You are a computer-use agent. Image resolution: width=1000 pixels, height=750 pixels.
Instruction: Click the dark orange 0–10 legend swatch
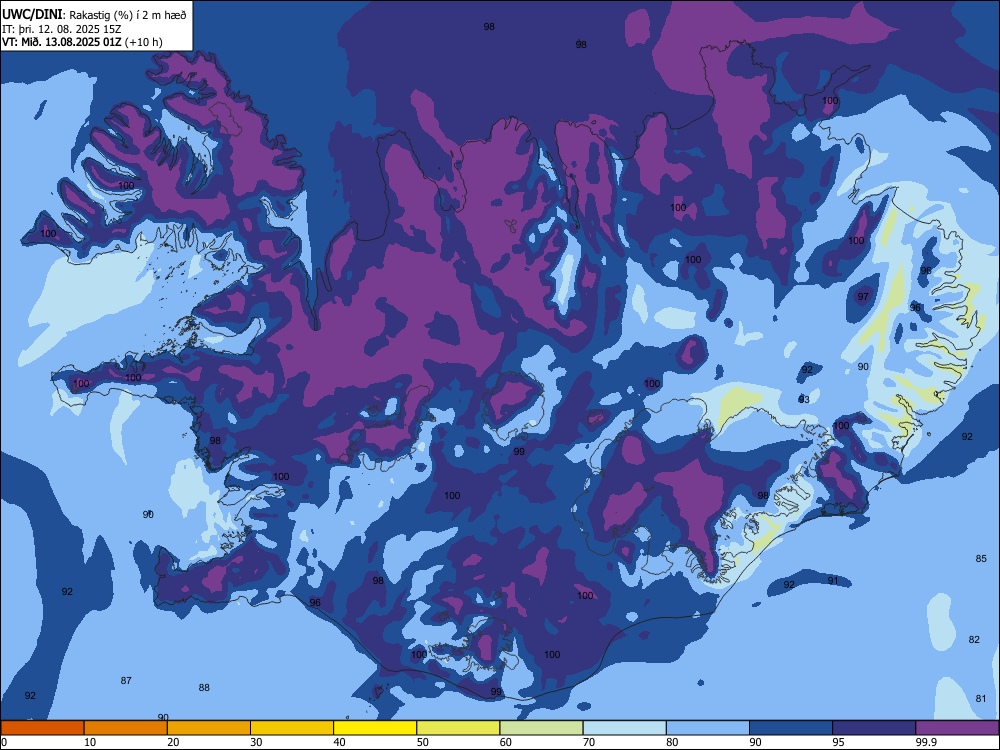[42, 728]
